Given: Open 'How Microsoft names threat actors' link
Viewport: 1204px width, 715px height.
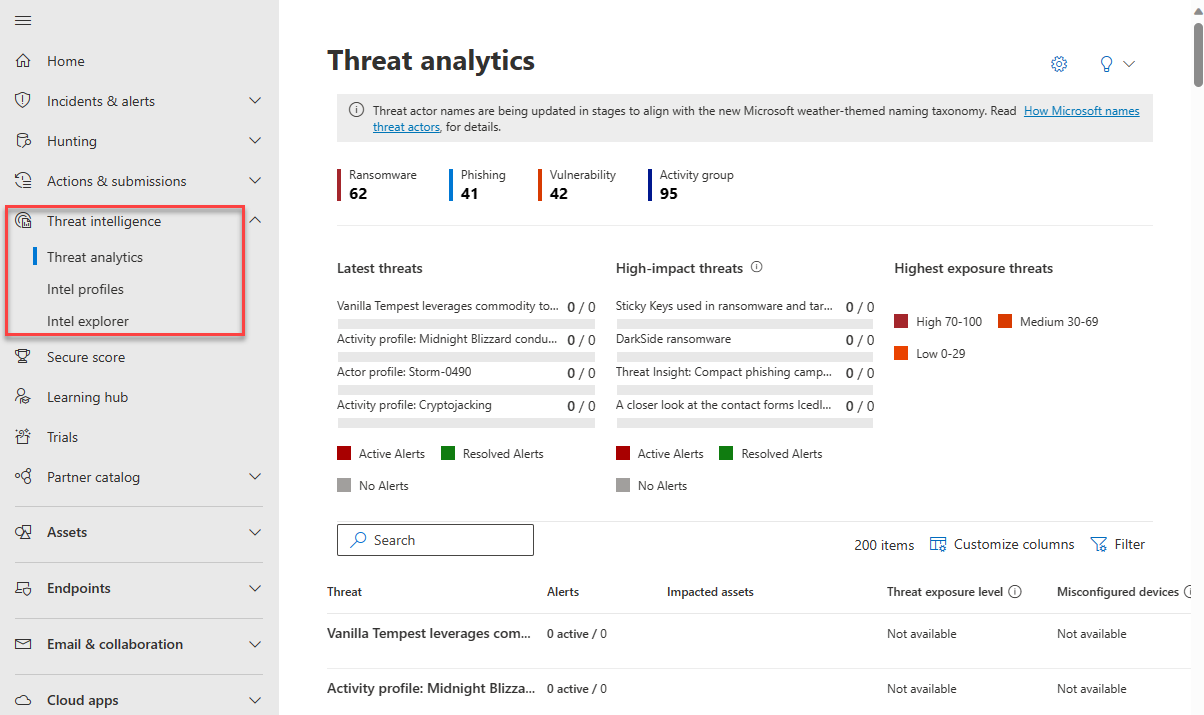Looking at the screenshot, I should coord(1081,111).
